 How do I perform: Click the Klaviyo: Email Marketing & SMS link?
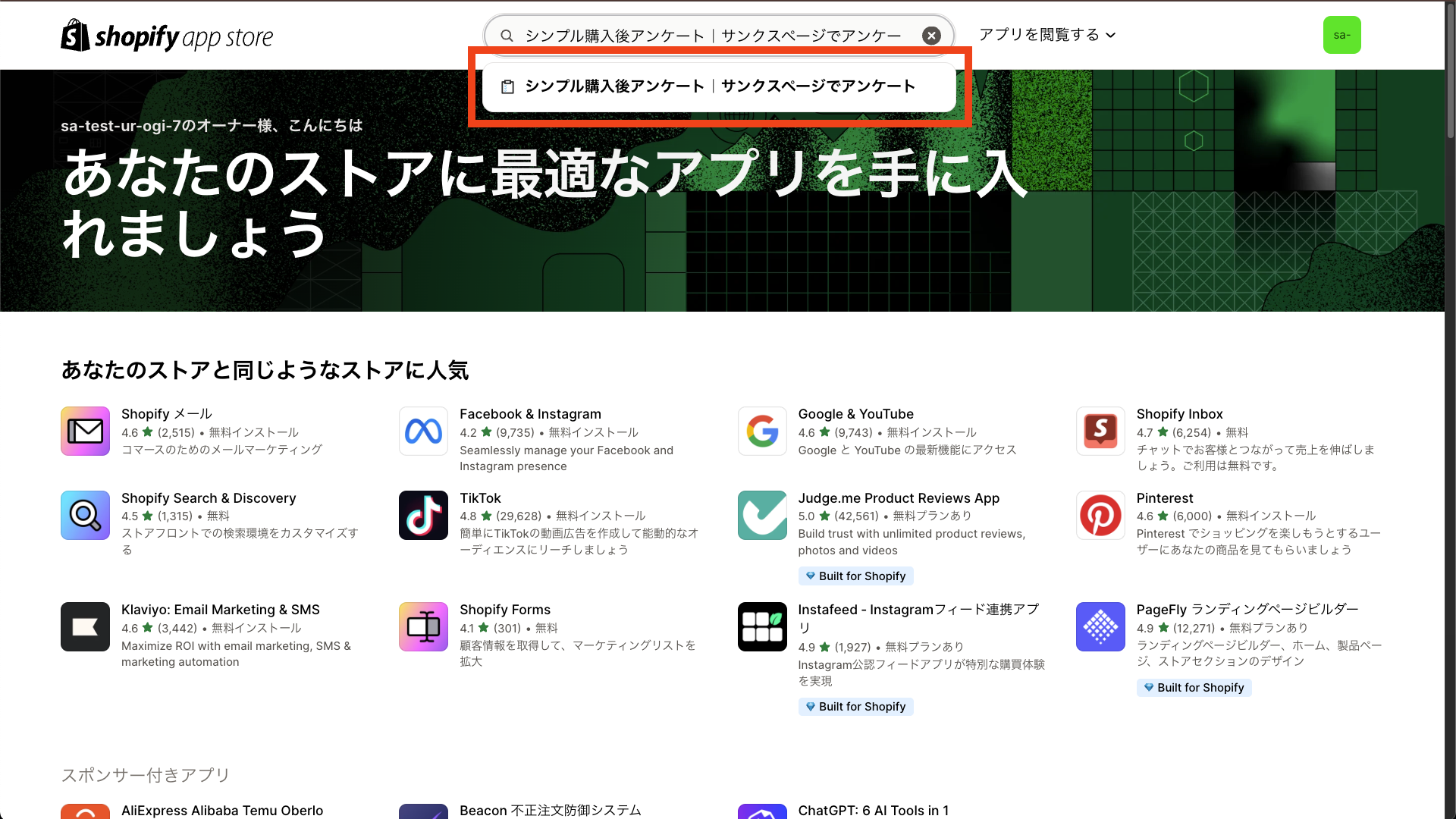pyautogui.click(x=221, y=609)
